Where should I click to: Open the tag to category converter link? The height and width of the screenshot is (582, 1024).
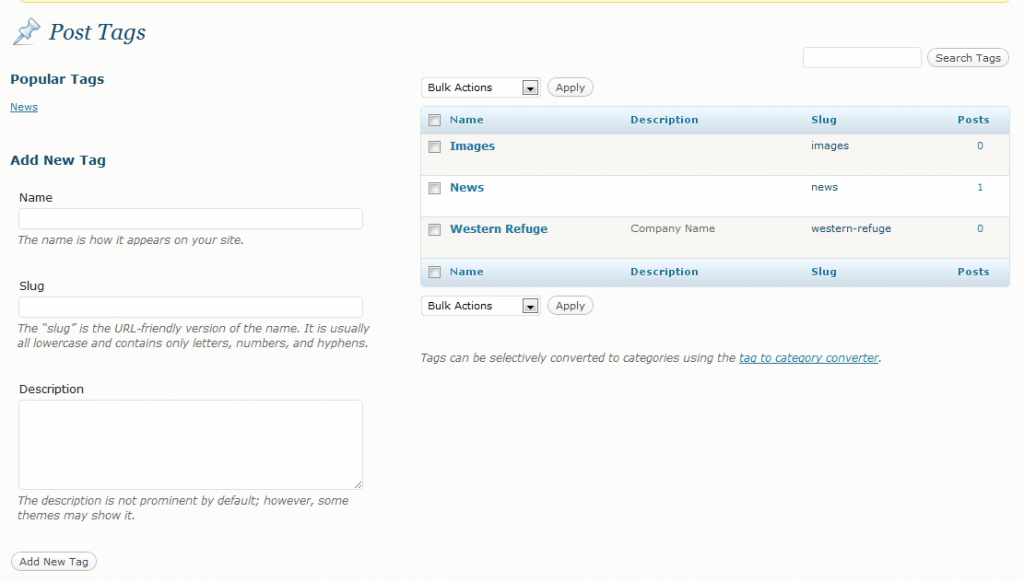click(809, 357)
